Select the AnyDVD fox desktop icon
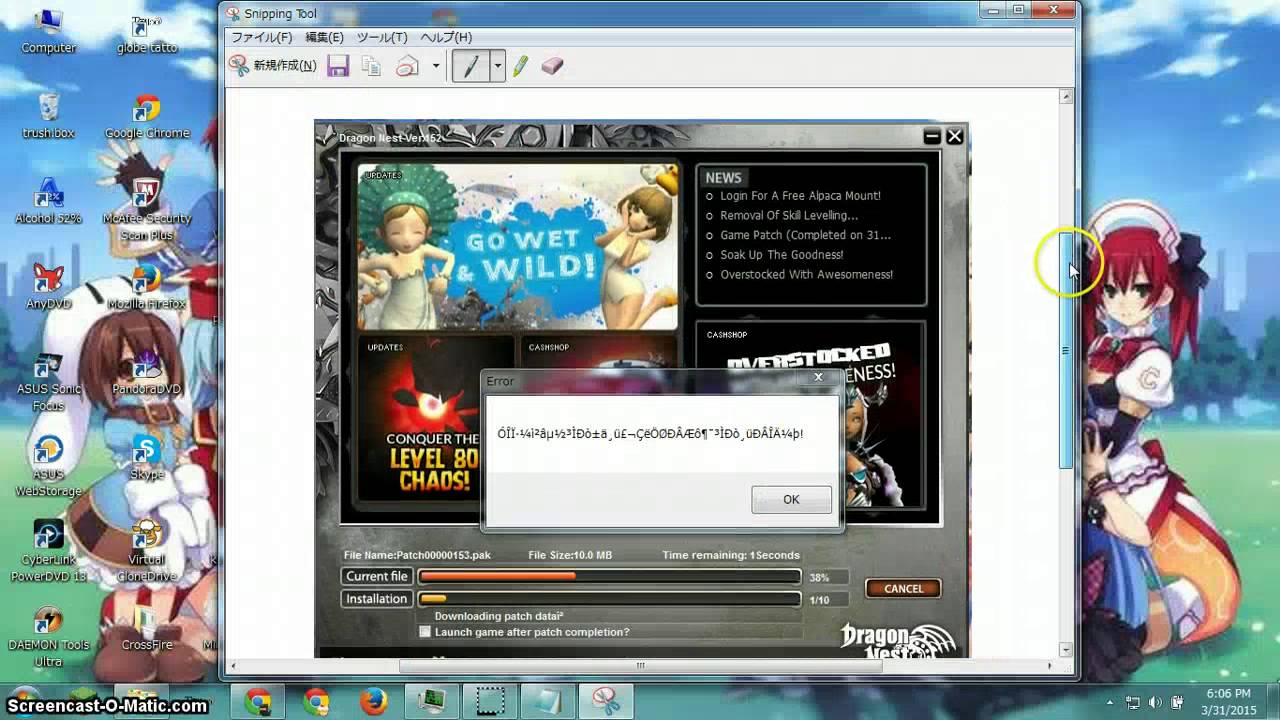 click(x=48, y=287)
